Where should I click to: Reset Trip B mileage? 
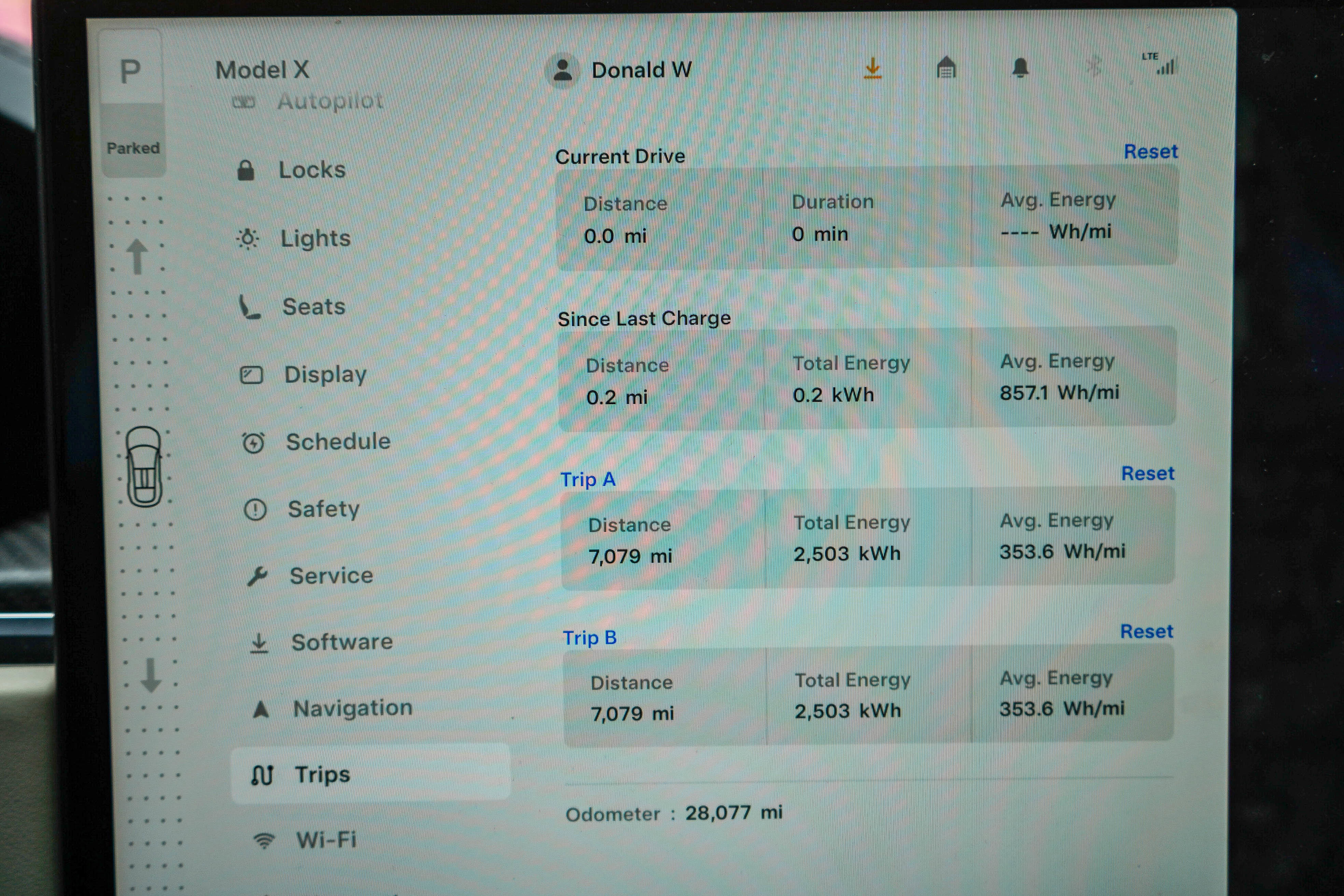click(1147, 631)
